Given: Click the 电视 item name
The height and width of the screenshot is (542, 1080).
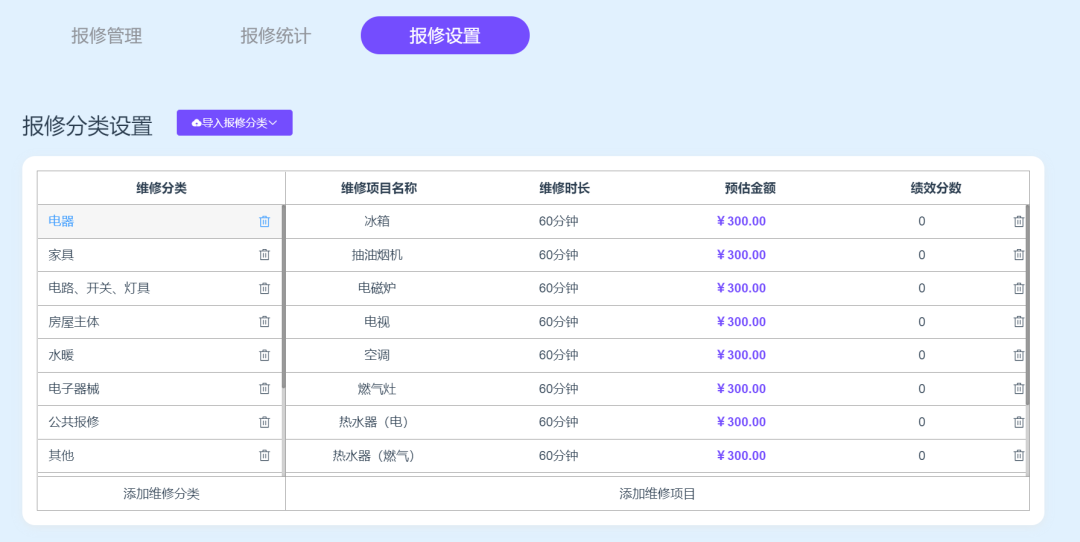Looking at the screenshot, I should pos(377,322).
